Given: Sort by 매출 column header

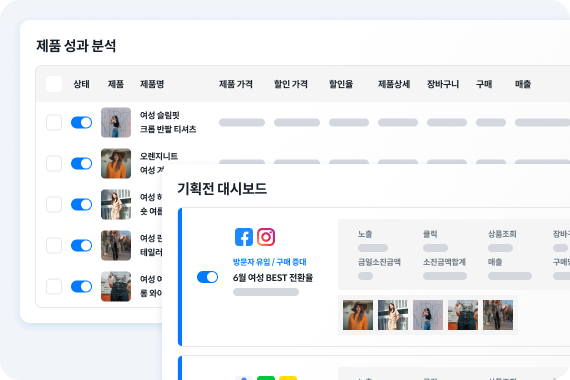Looking at the screenshot, I should click(x=523, y=84).
